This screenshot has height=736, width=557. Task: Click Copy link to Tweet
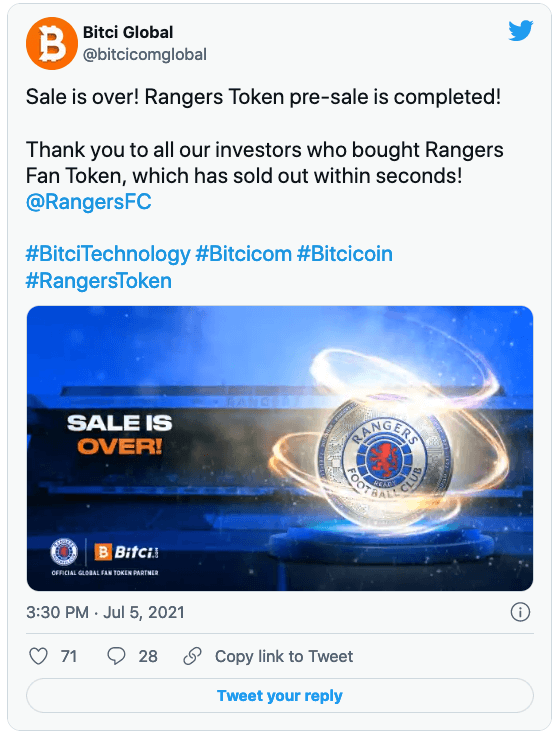(x=284, y=656)
